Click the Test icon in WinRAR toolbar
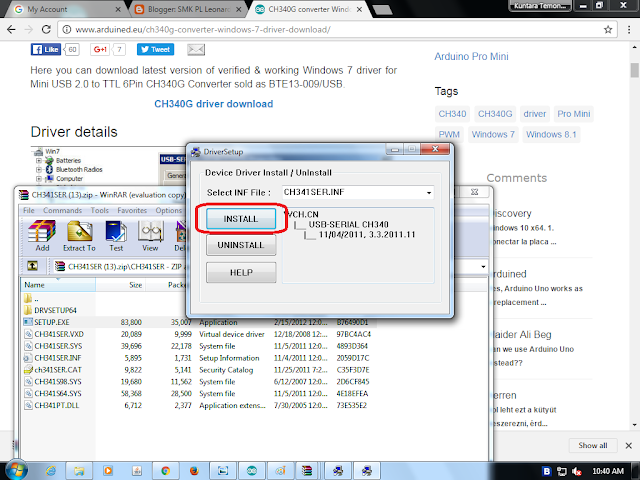 click(116, 236)
